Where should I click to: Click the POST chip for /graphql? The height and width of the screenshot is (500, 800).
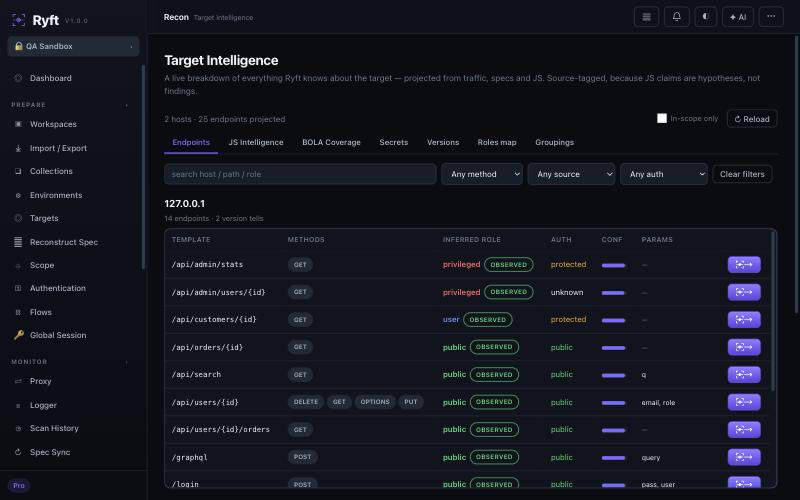(302, 457)
